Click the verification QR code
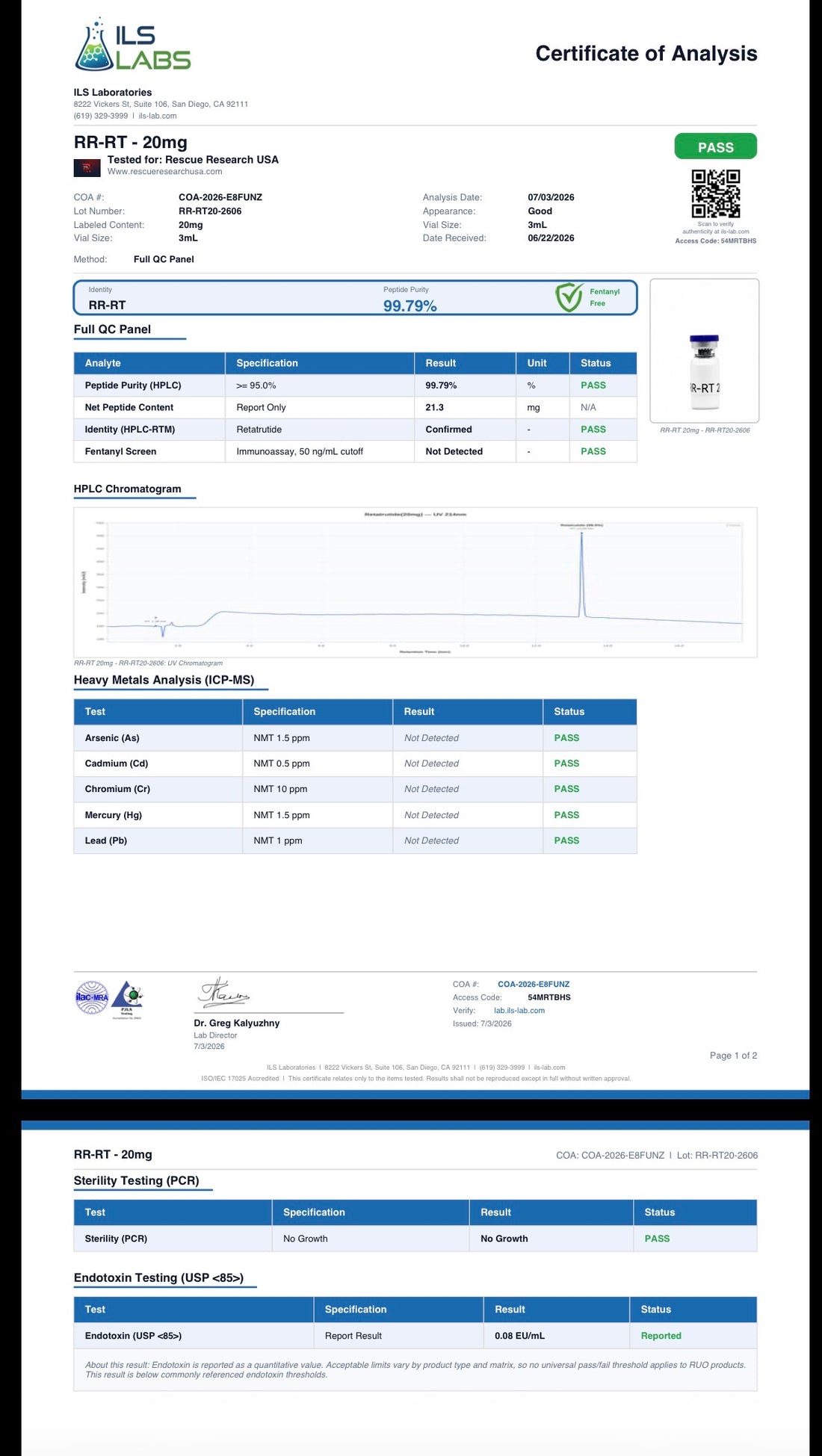 click(x=715, y=193)
